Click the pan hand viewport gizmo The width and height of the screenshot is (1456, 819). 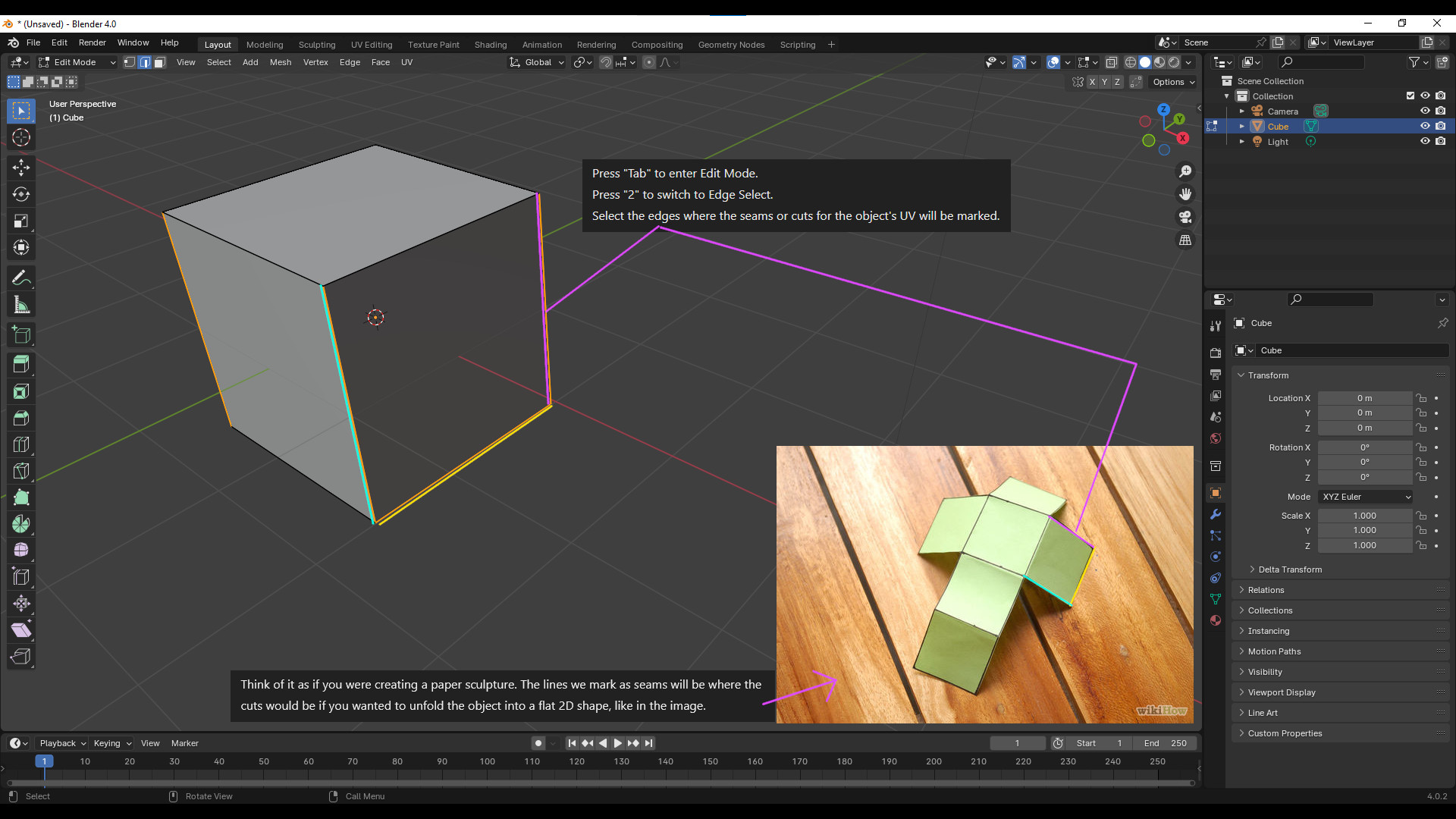coord(1185,194)
